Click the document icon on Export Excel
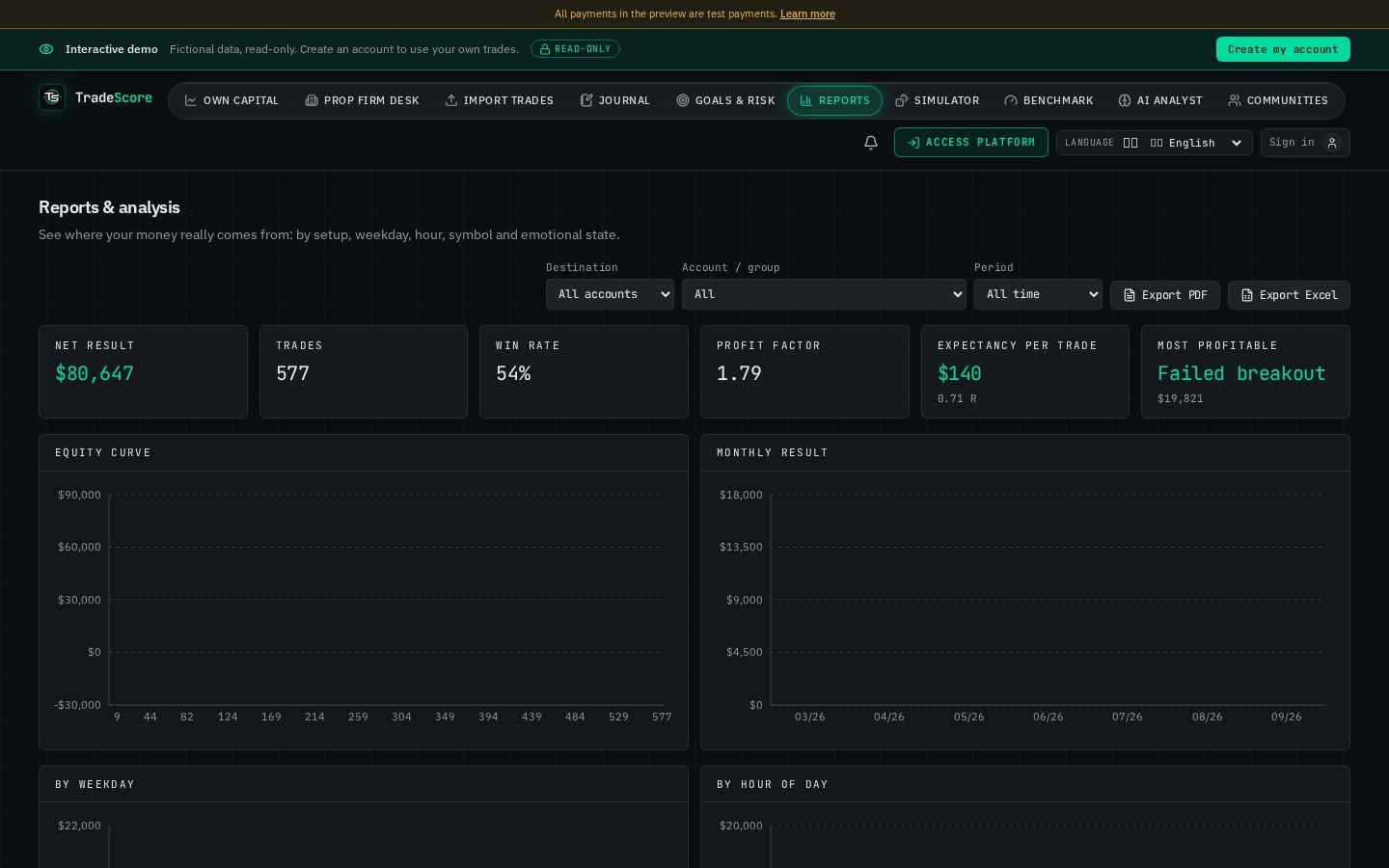 click(x=1247, y=295)
